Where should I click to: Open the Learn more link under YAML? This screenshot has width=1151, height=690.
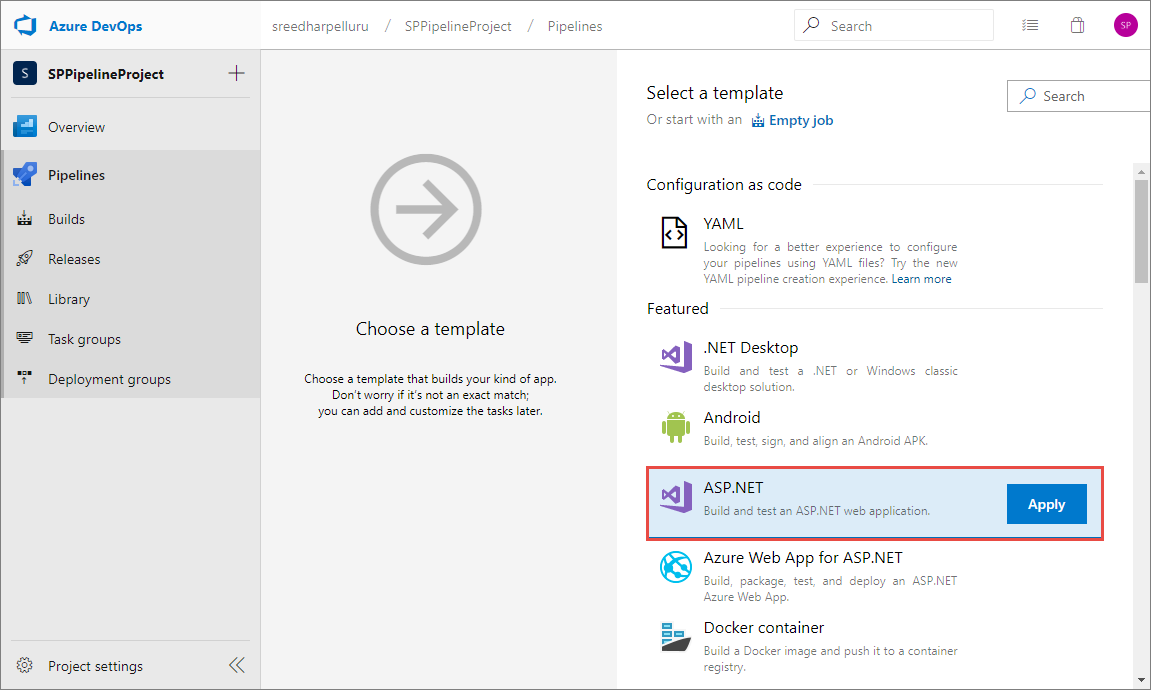pyautogui.click(x=921, y=278)
